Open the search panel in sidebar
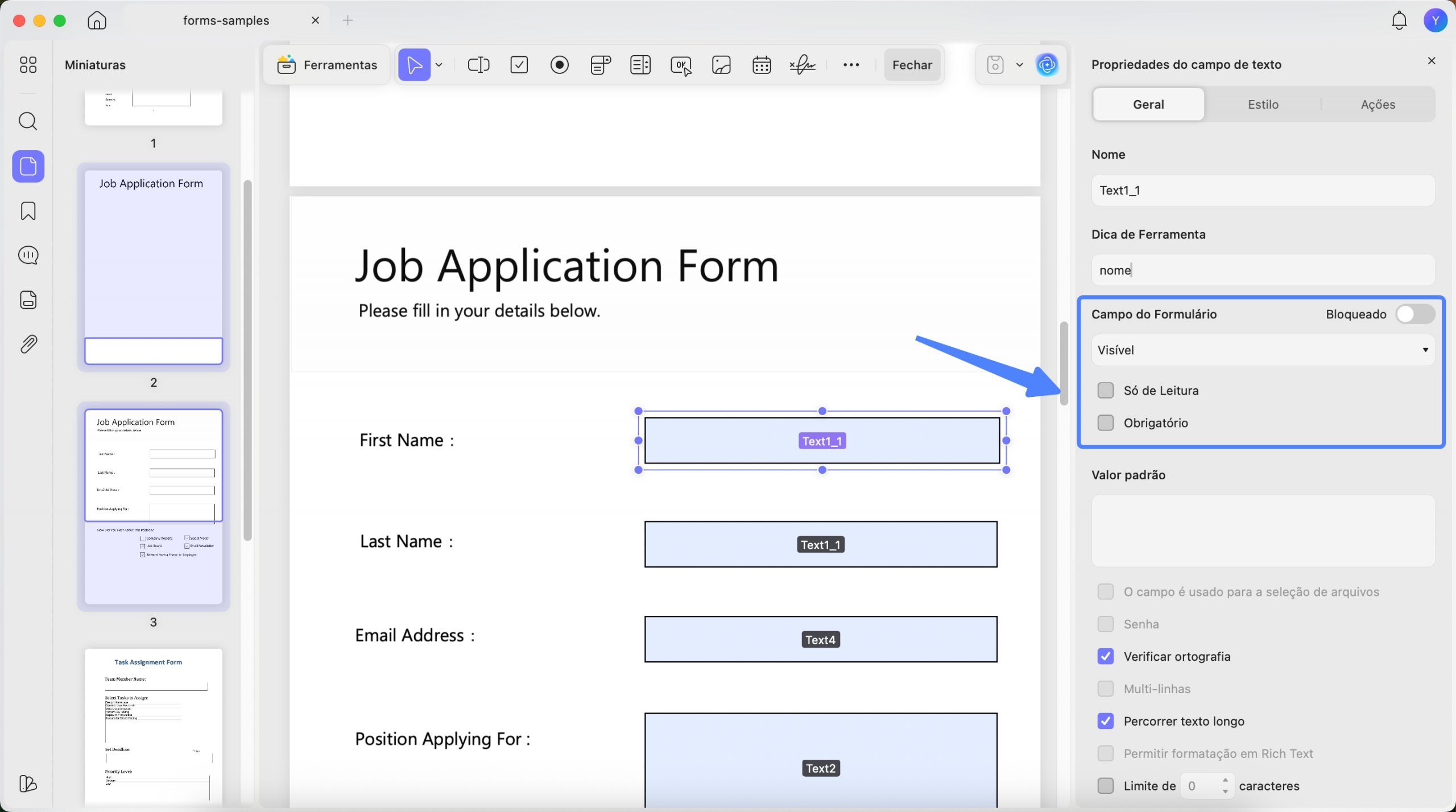This screenshot has height=812, width=1456. 28,121
